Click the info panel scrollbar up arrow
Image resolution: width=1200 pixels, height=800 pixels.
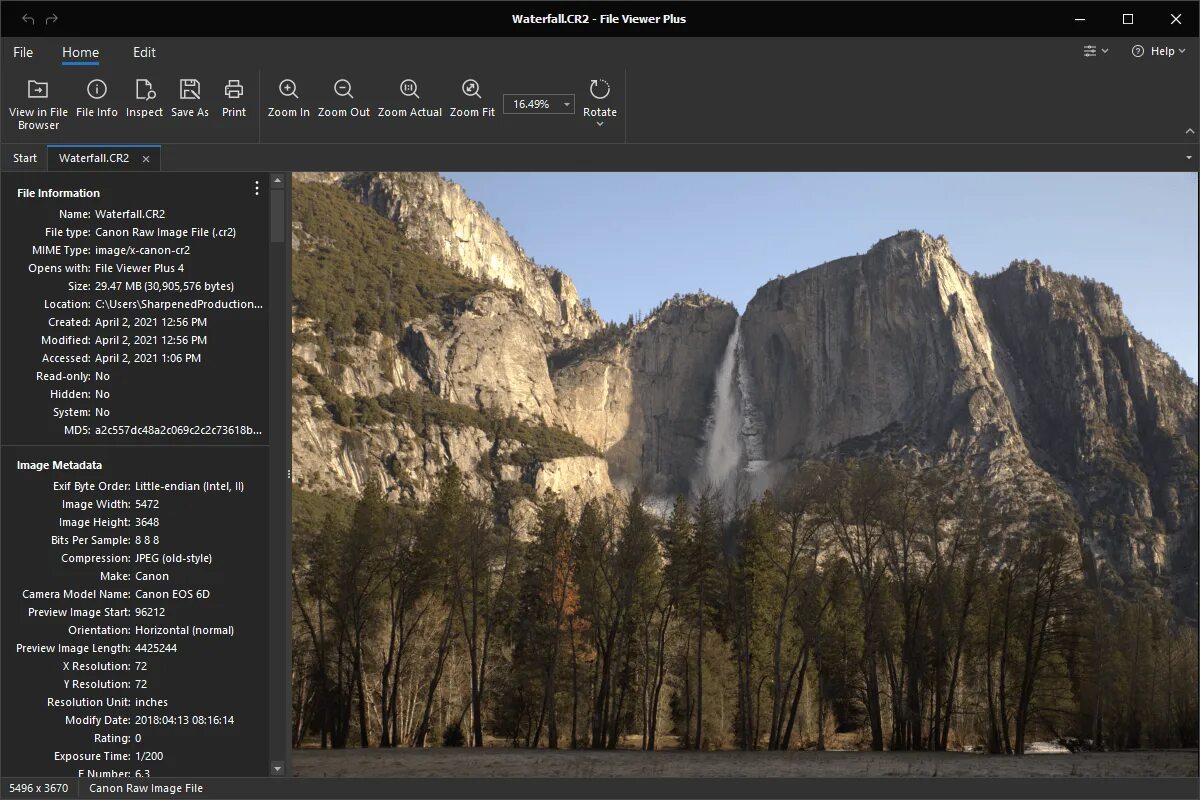[278, 181]
